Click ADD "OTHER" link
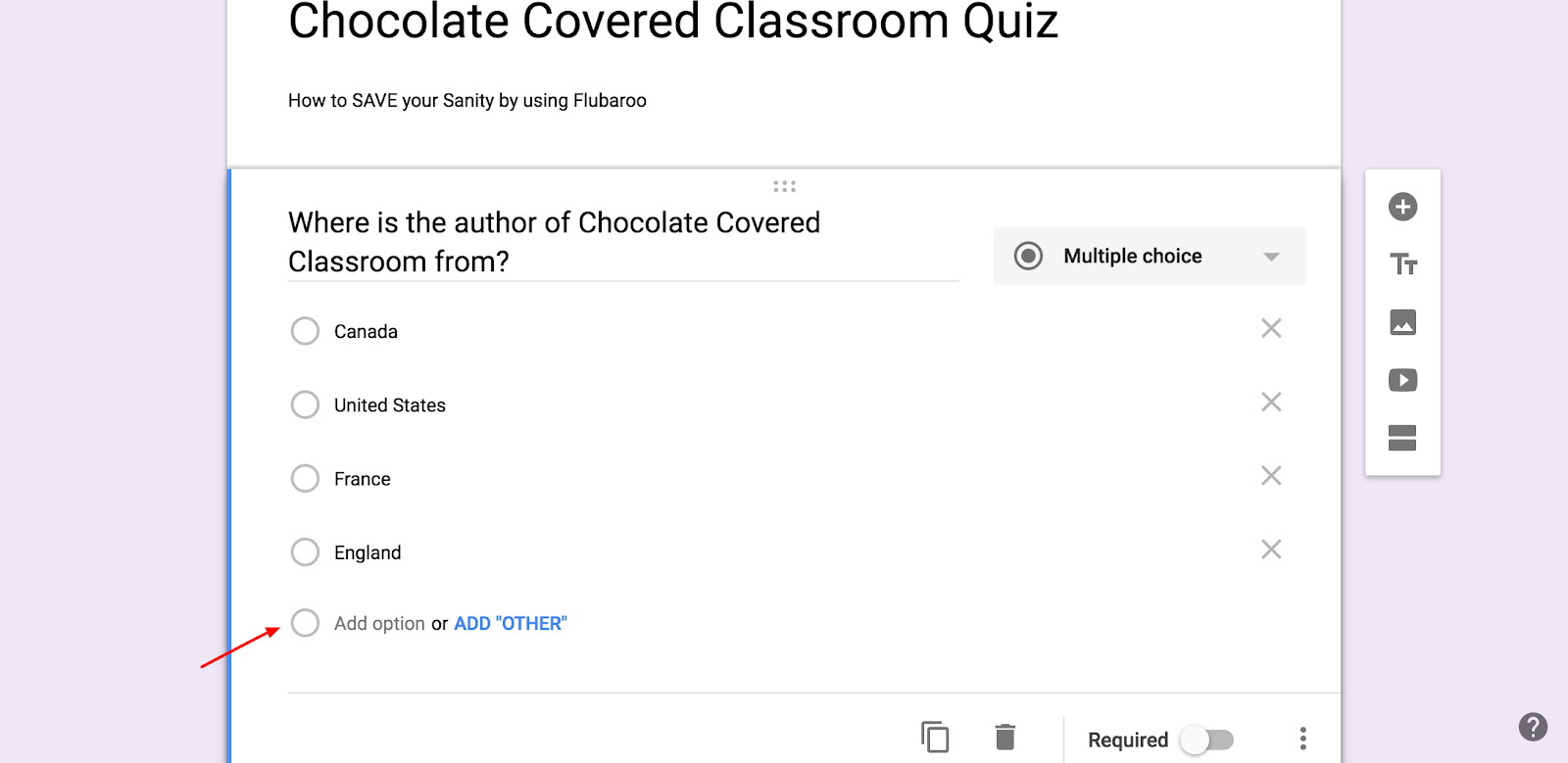The width and height of the screenshot is (1568, 763). tap(511, 624)
